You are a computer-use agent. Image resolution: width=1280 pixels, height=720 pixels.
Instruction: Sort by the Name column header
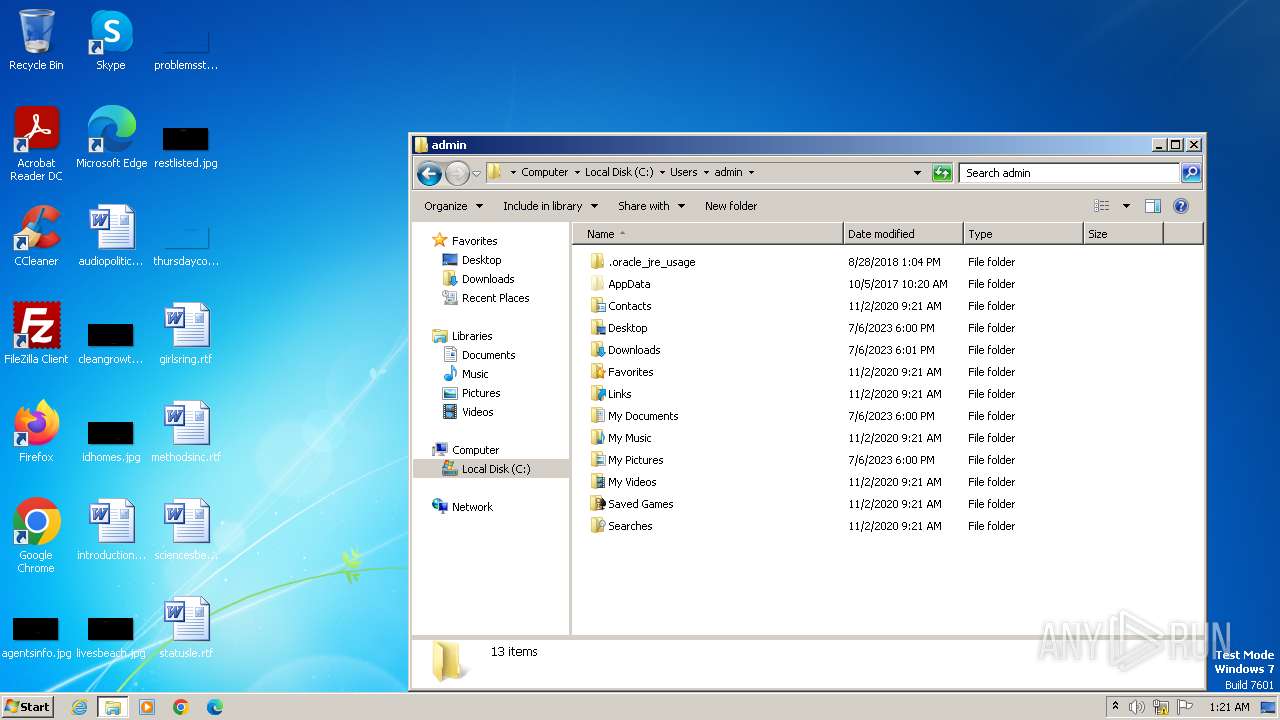point(708,234)
